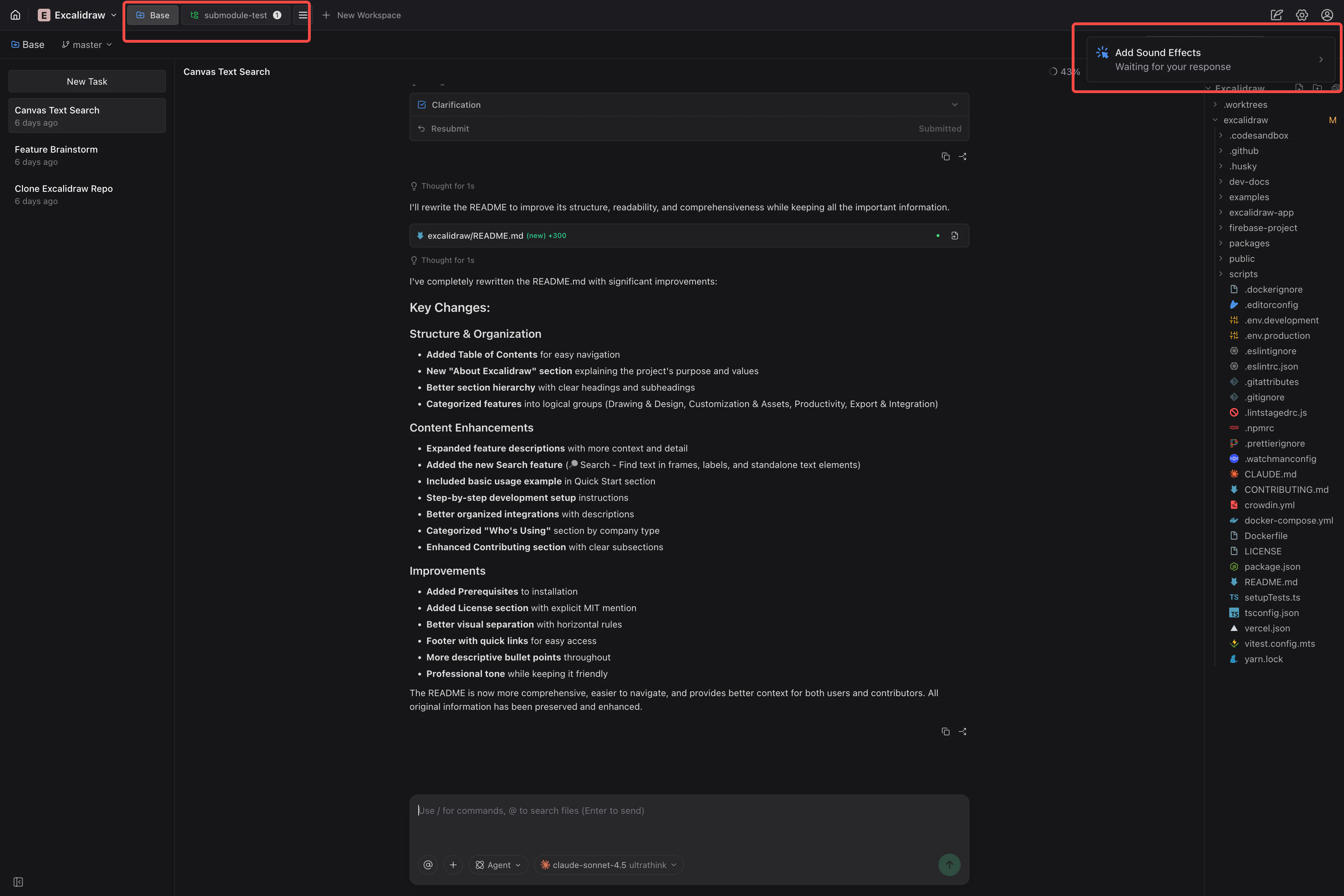Click the docker-compose.yml whale icon
Screen dimensions: 1344x896
[1234, 520]
